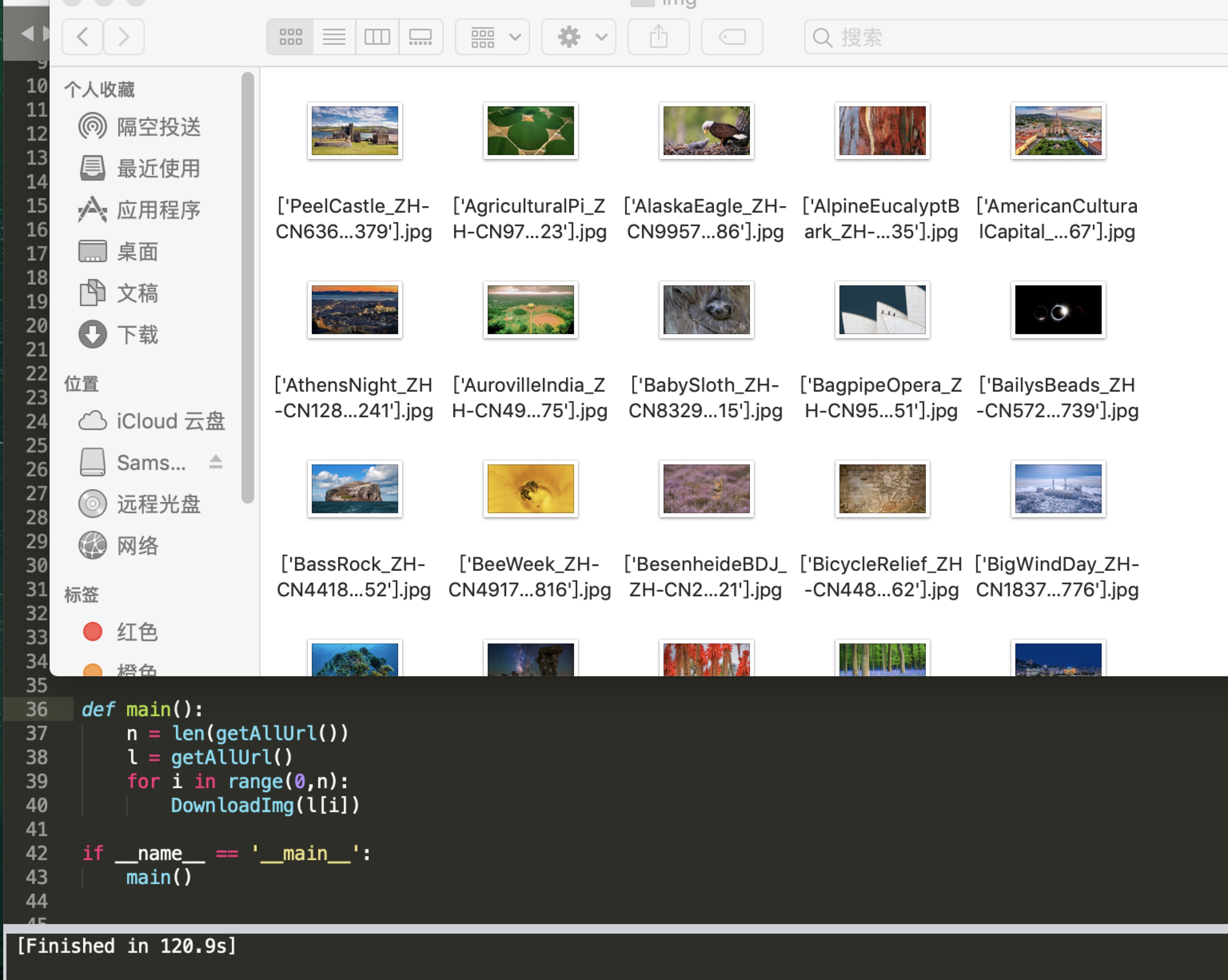This screenshot has width=1228, height=980.
Task: Click the Finder forward navigation arrow
Action: [x=124, y=37]
